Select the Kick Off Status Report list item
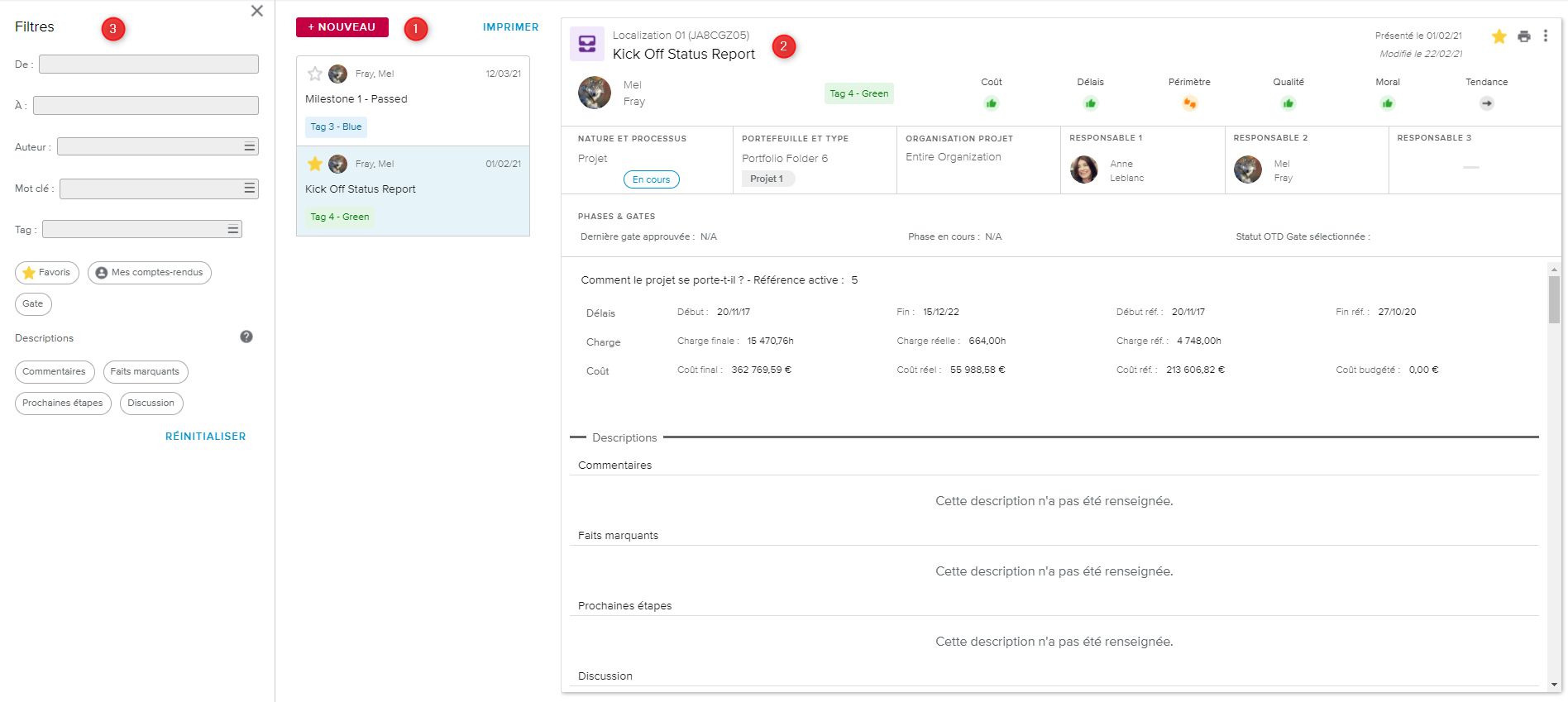 413,190
